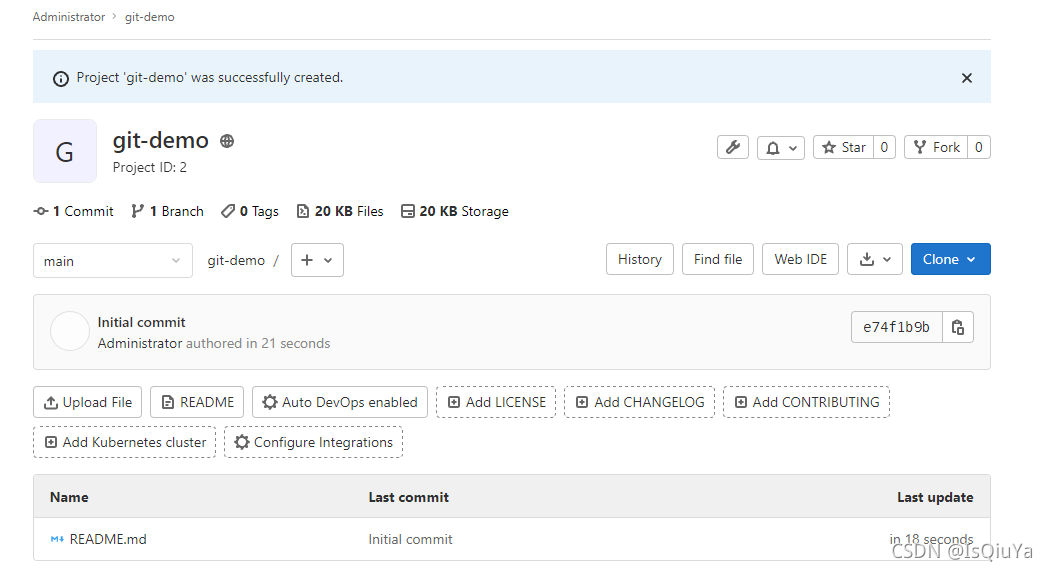Viewport: 1048px width, 572px height.
Task: Star the git-demo project
Action: point(843,147)
